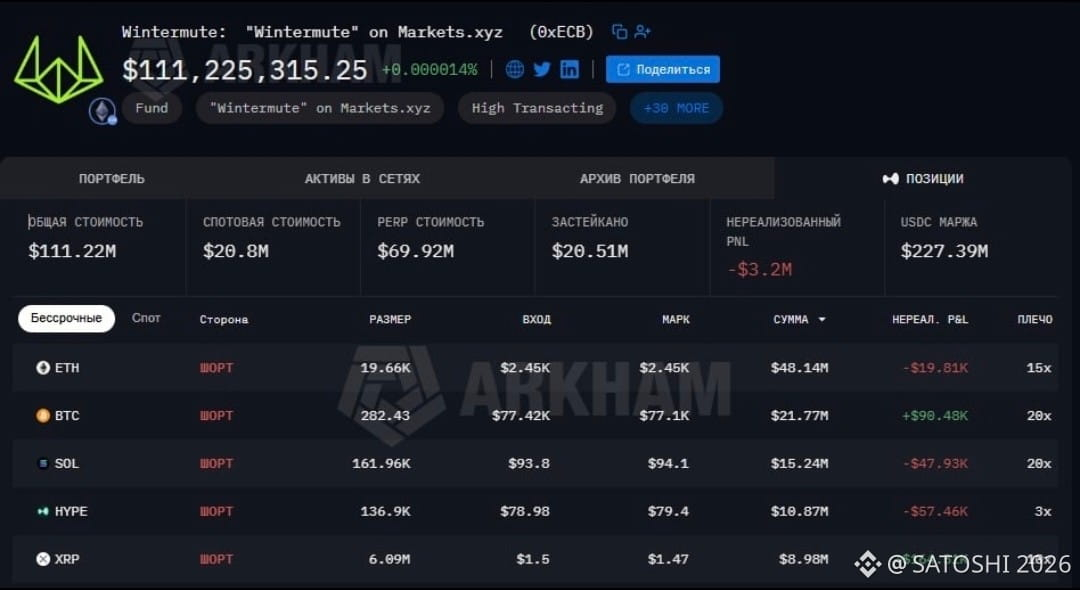
Task: Click the ВХОД column header
Action: (537, 319)
